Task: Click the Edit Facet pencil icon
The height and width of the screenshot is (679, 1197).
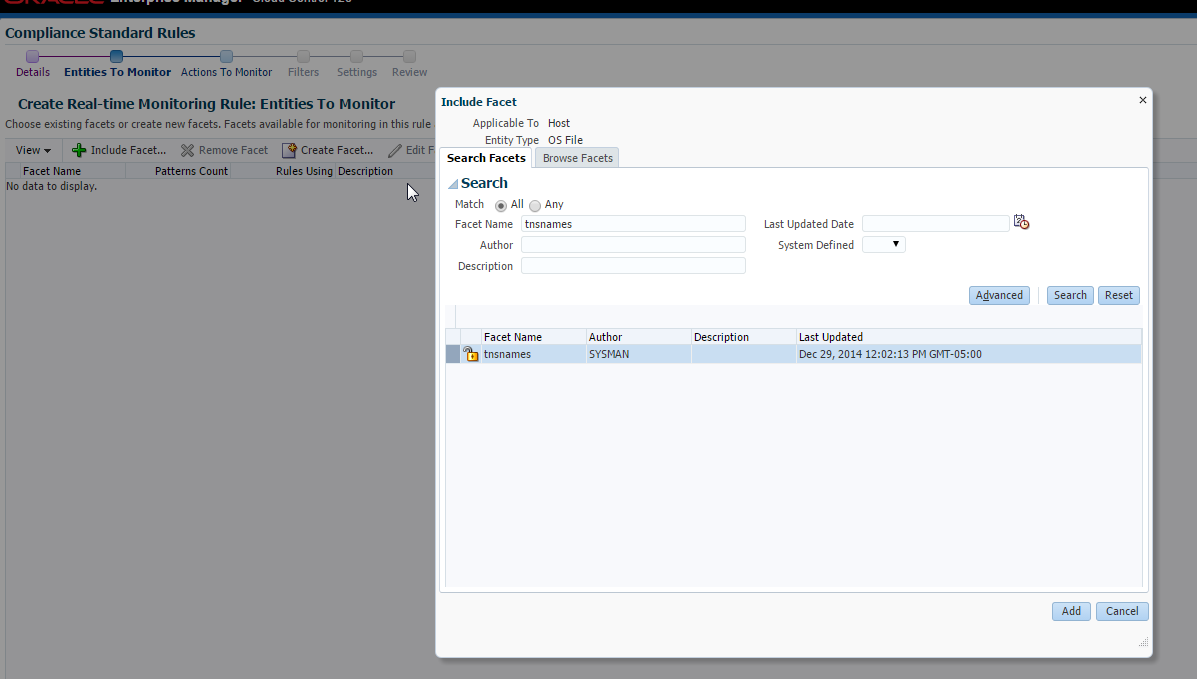Action: click(x=395, y=150)
